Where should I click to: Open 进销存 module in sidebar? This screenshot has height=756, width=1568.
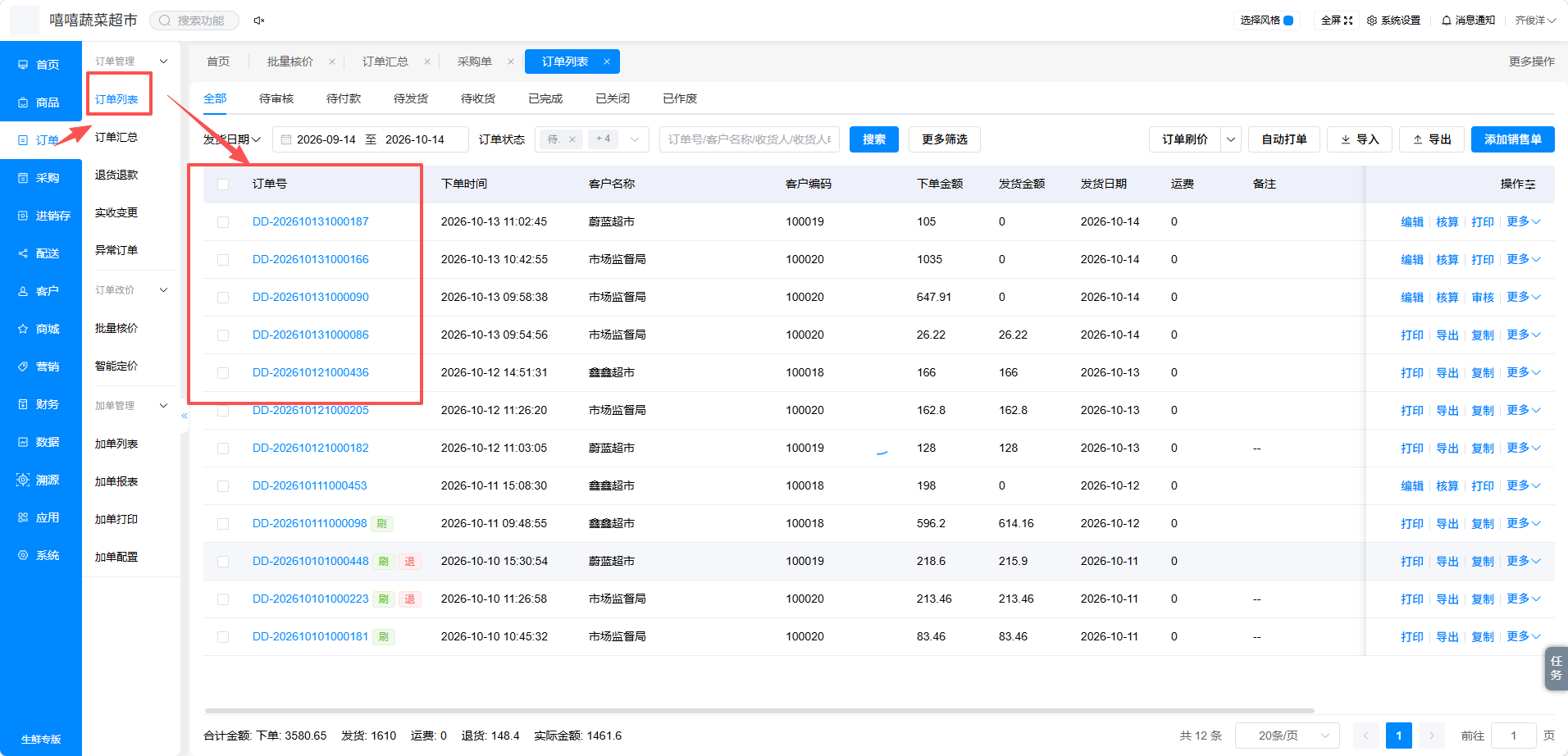pos(41,216)
